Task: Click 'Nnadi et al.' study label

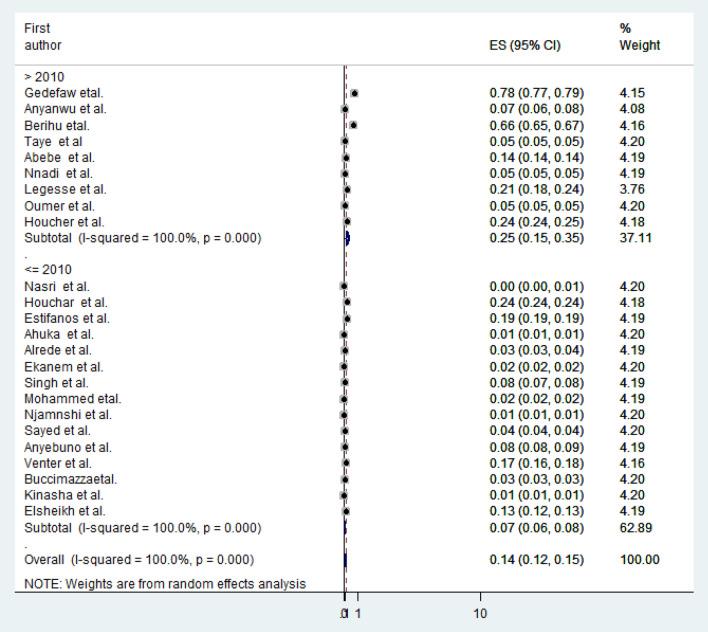Action: pyautogui.click(x=58, y=173)
